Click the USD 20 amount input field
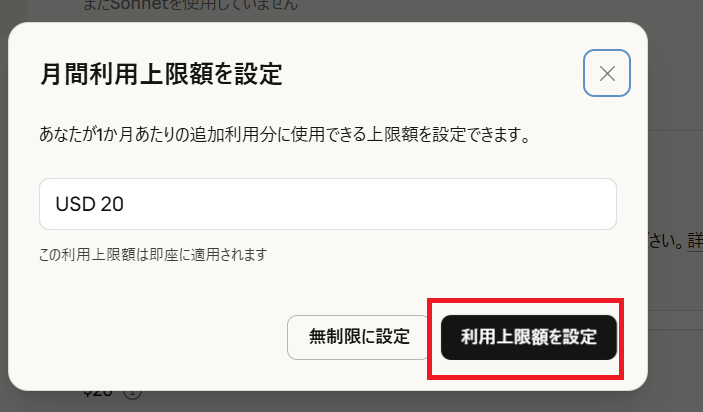 328,204
